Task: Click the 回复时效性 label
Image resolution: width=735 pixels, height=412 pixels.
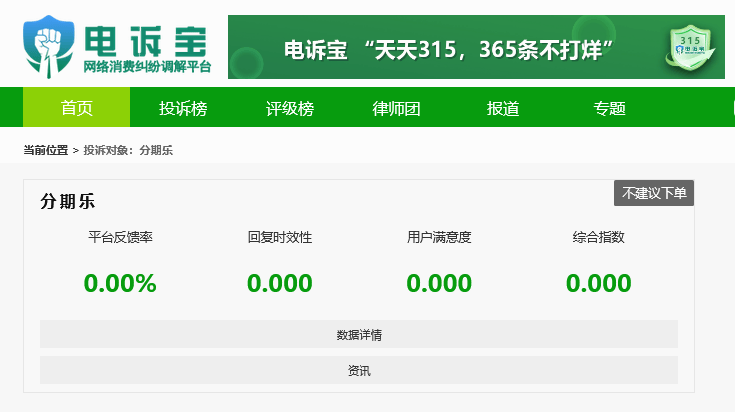Action: 280,237
